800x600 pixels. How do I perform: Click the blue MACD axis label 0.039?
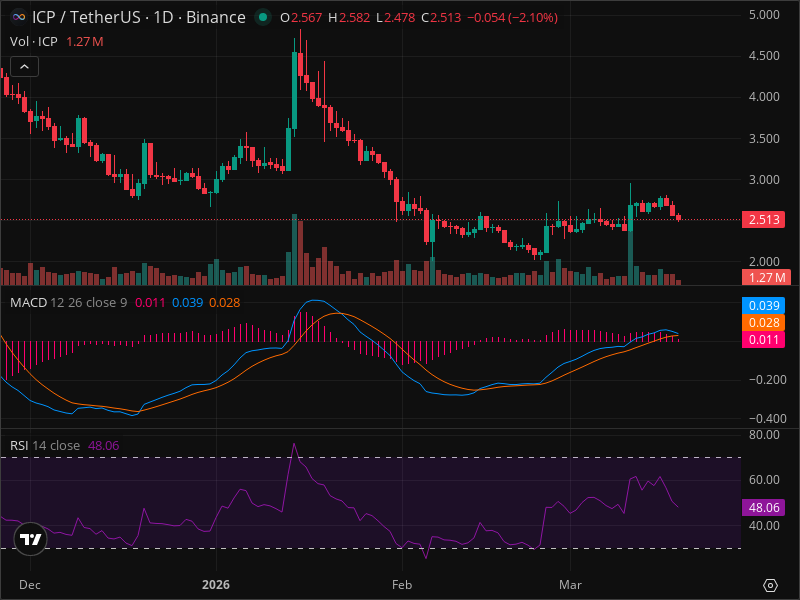pos(763,305)
